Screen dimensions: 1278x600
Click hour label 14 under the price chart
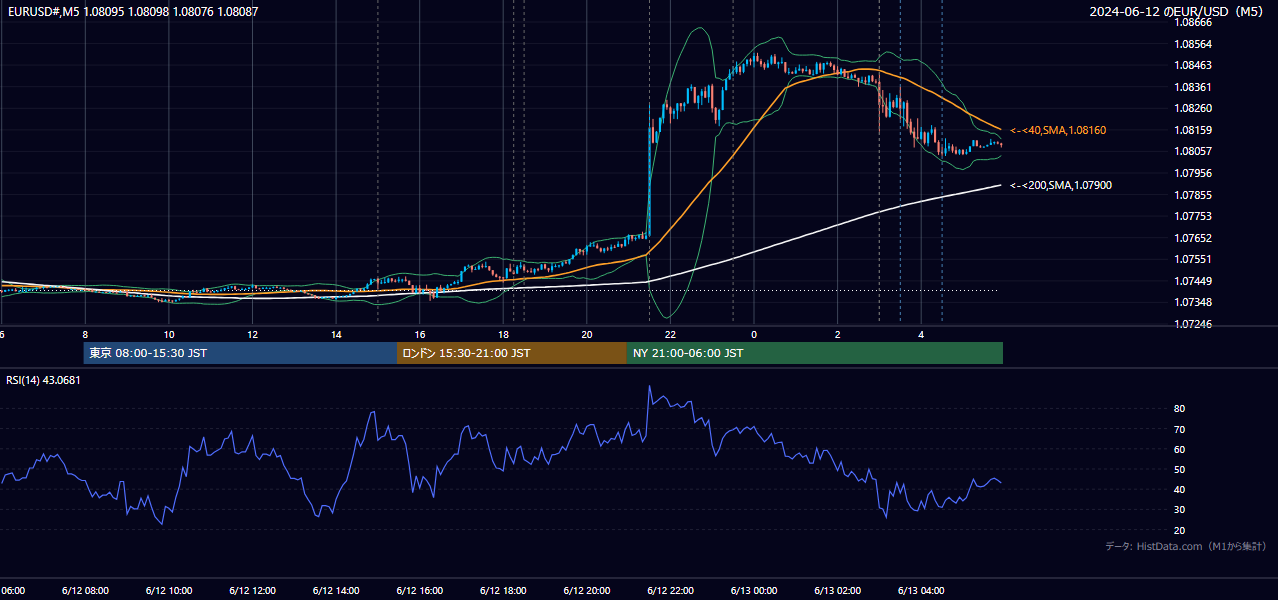336,334
